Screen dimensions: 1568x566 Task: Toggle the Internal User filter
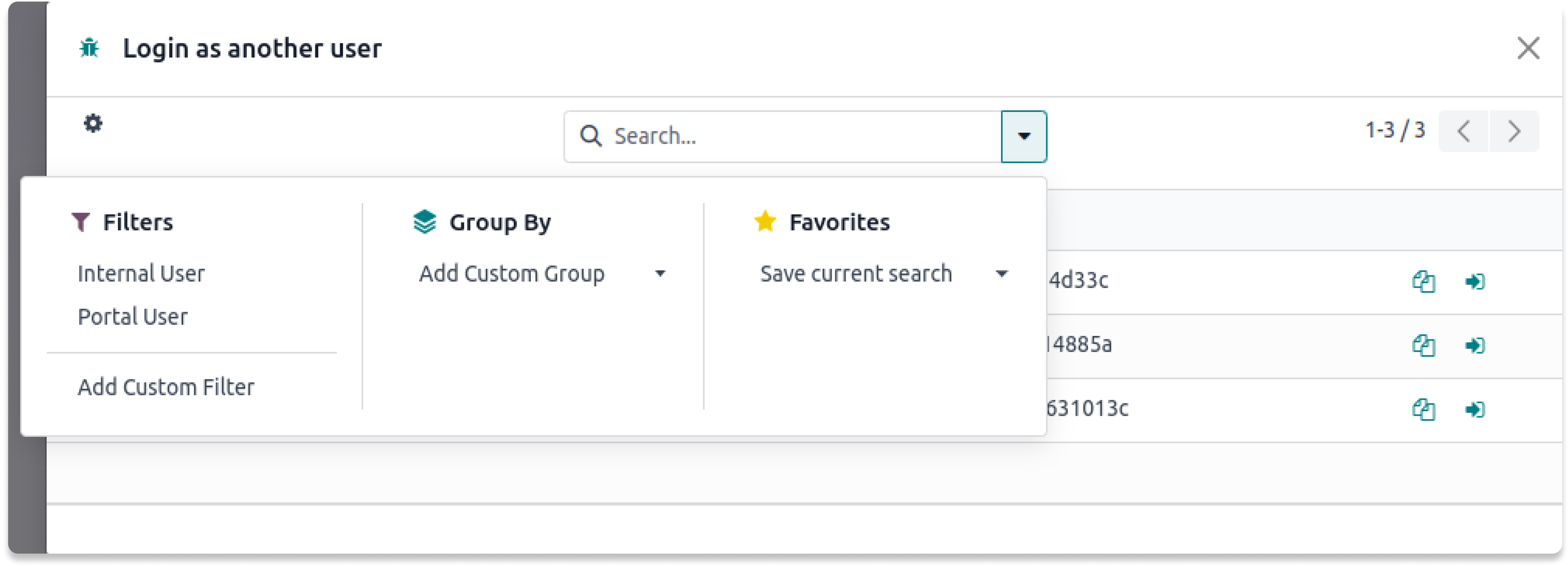click(141, 274)
